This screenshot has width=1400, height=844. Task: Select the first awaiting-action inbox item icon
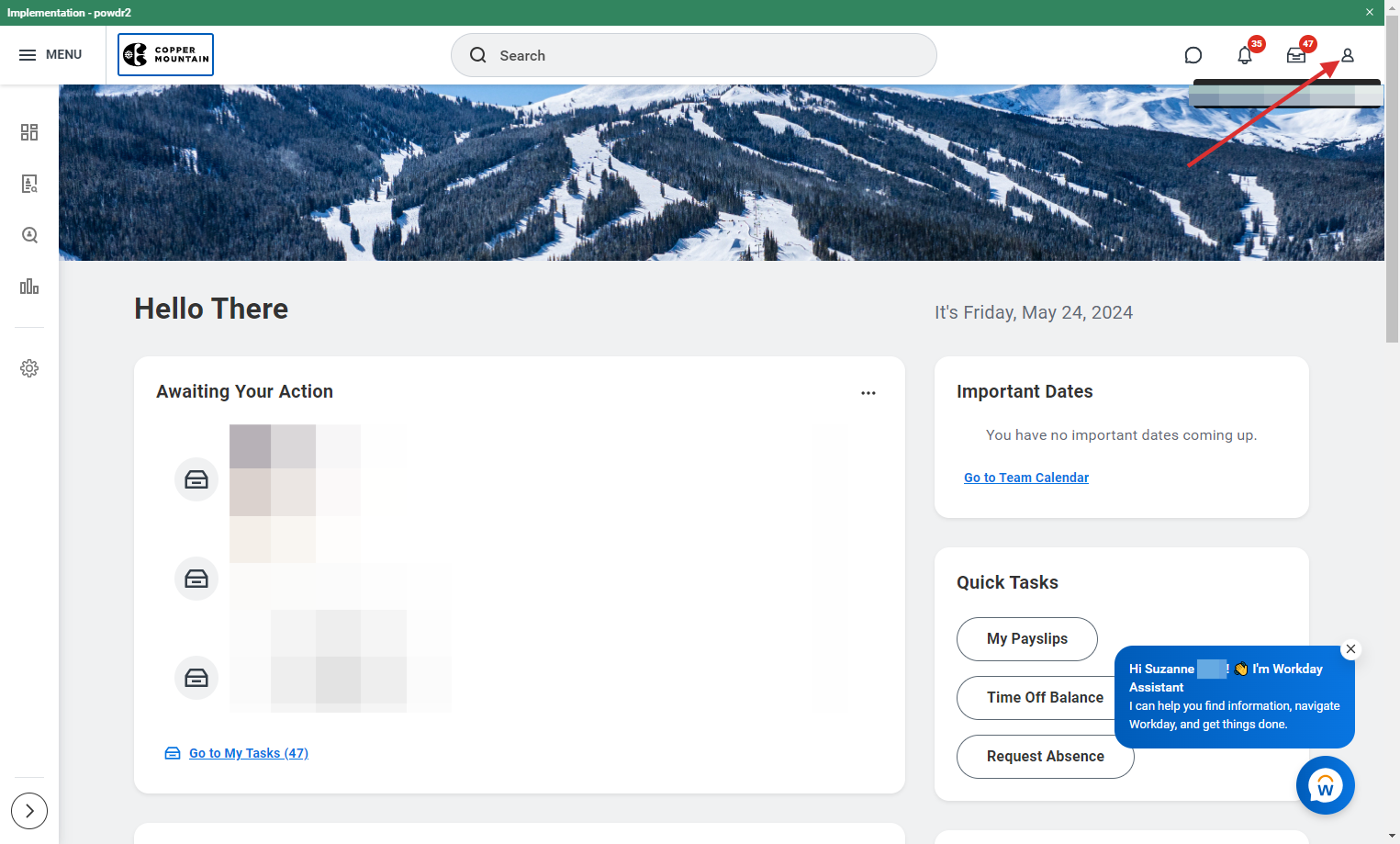196,479
